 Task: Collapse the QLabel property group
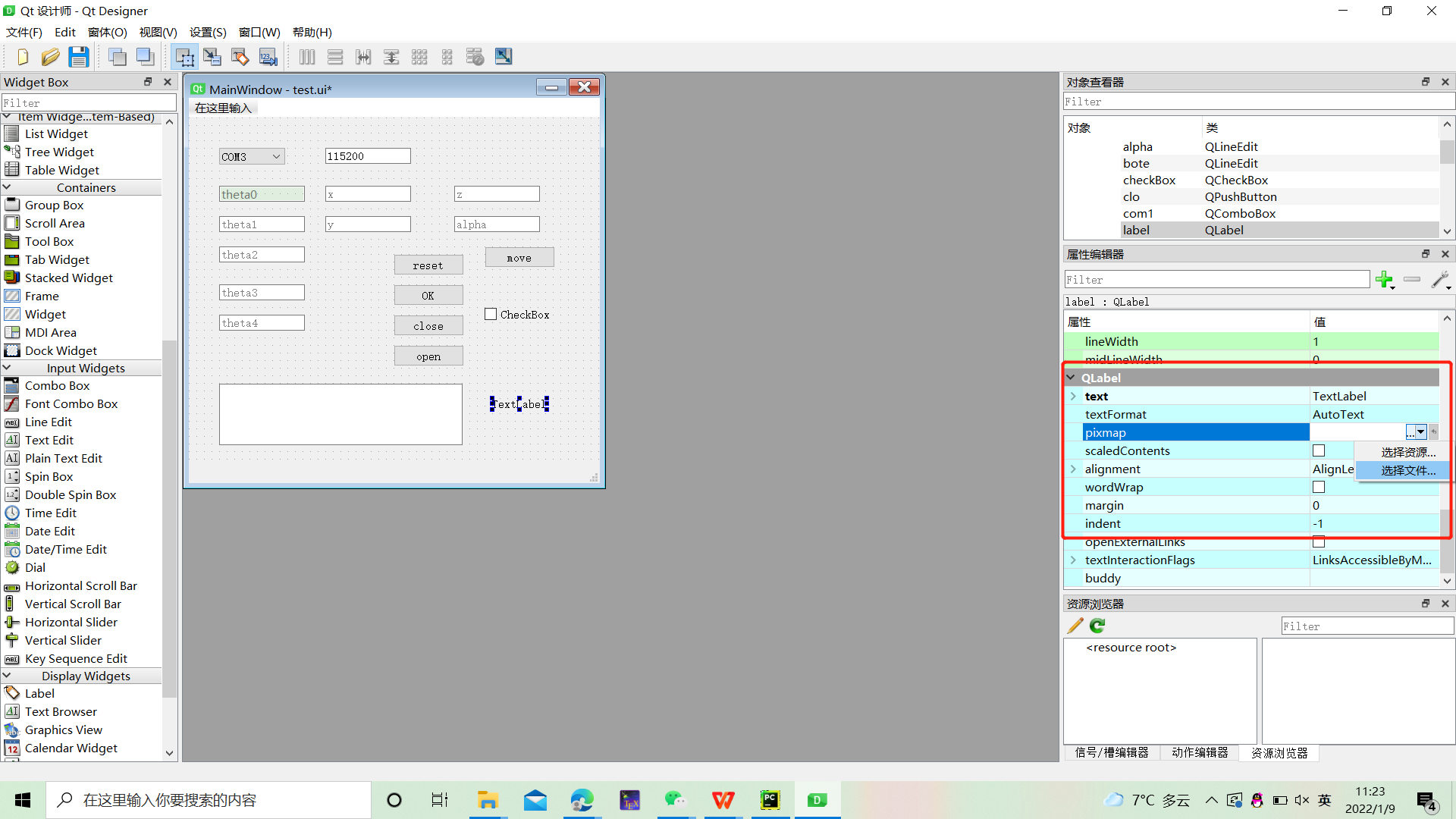[1071, 378]
